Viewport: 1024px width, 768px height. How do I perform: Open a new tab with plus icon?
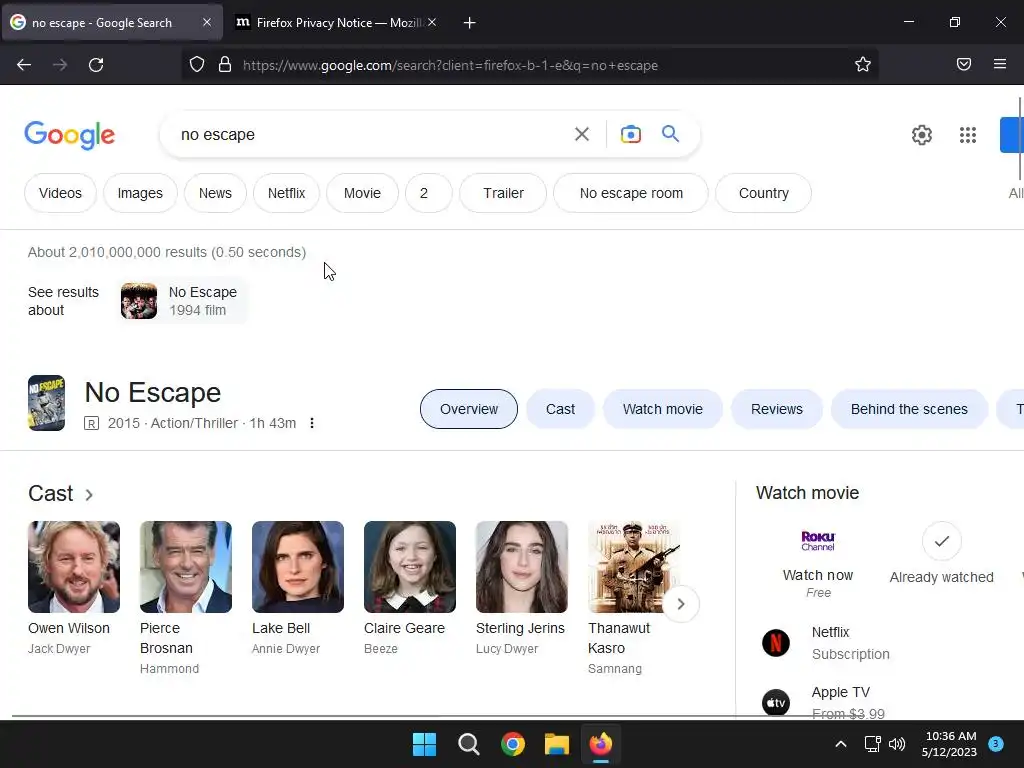(469, 23)
